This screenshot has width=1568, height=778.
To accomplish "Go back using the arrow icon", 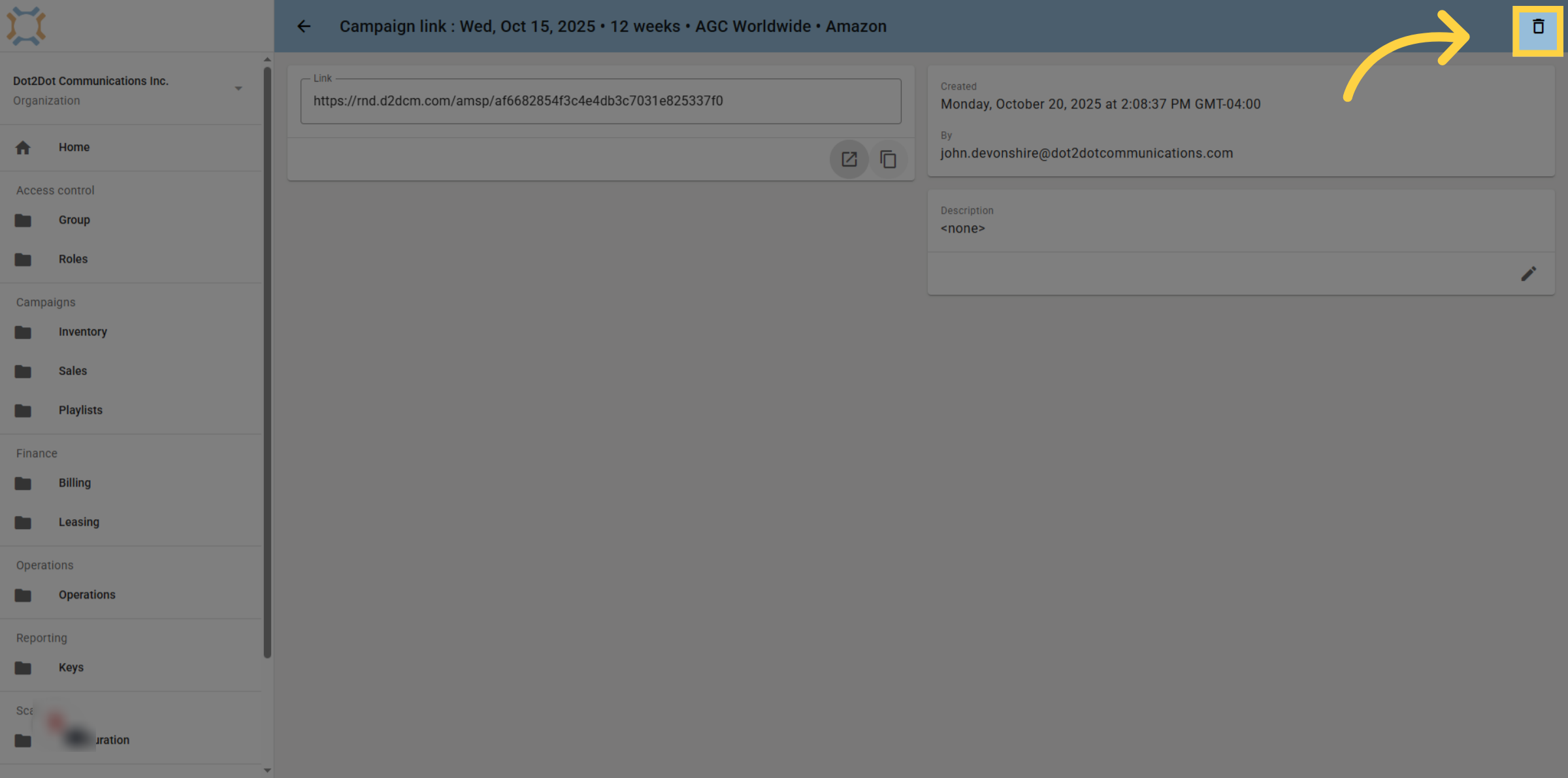I will tap(304, 26).
